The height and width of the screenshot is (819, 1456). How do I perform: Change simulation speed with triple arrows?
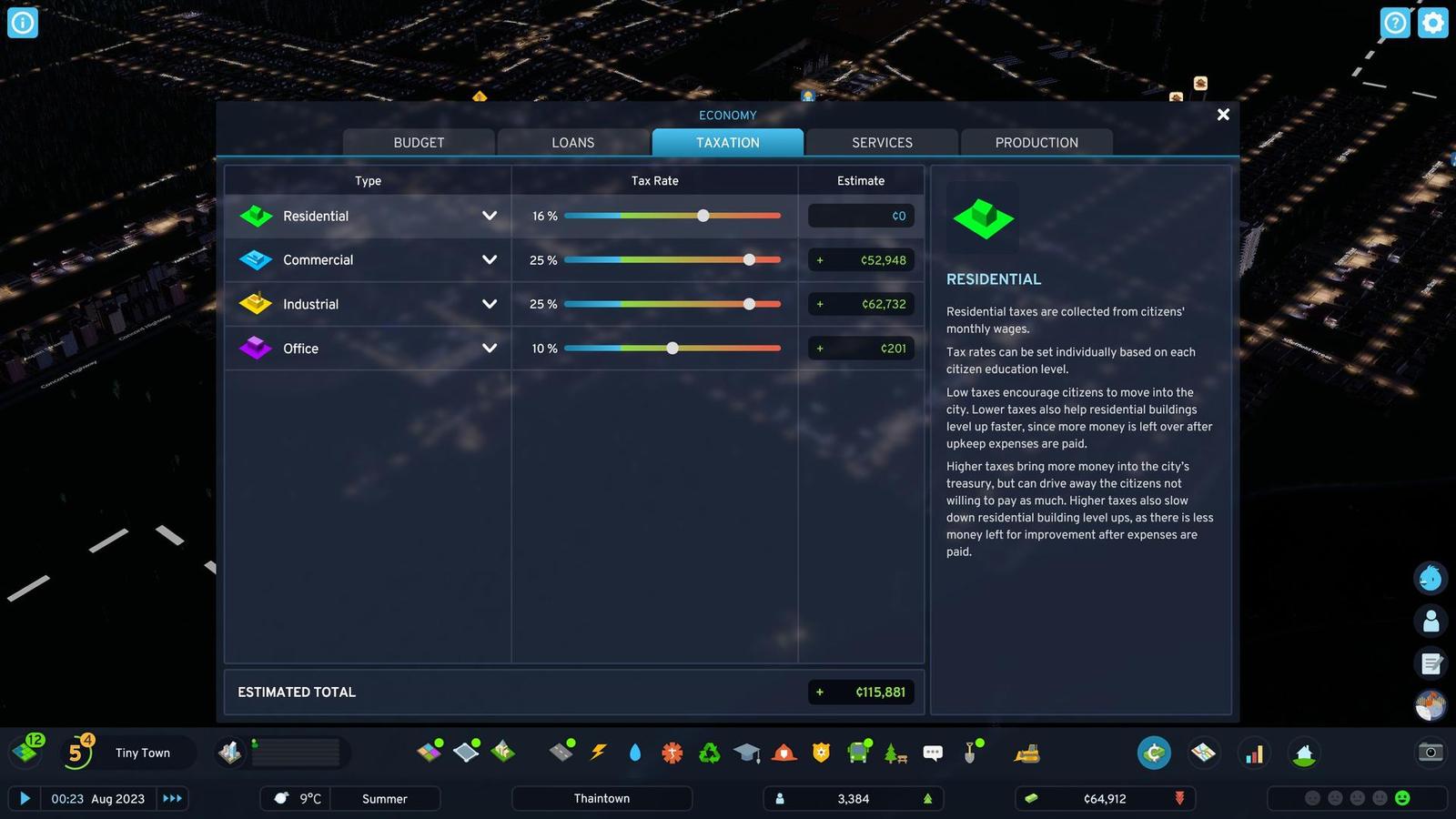(x=172, y=798)
